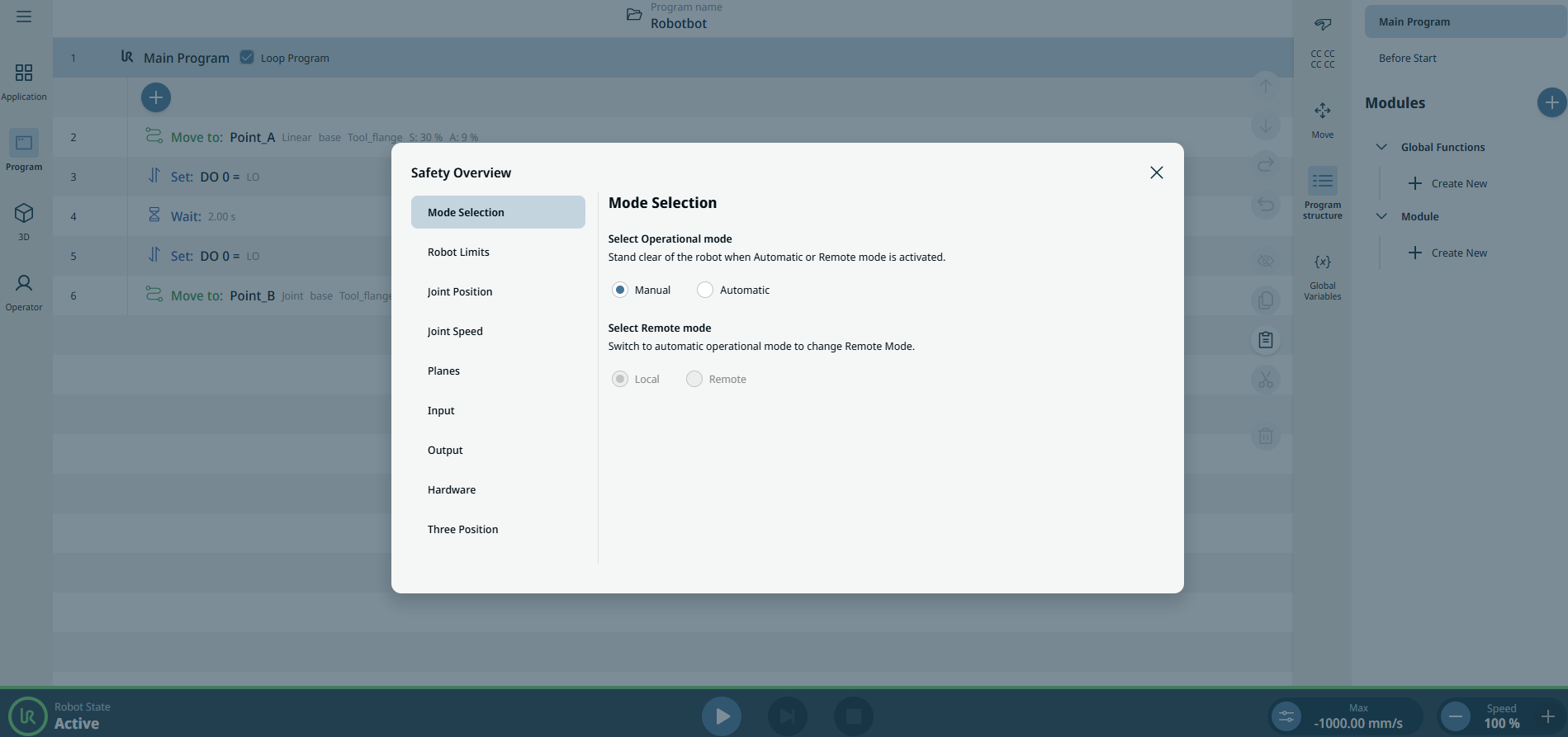Open Global Variables panel
This screenshot has height=737, width=1568.
coord(1322,276)
